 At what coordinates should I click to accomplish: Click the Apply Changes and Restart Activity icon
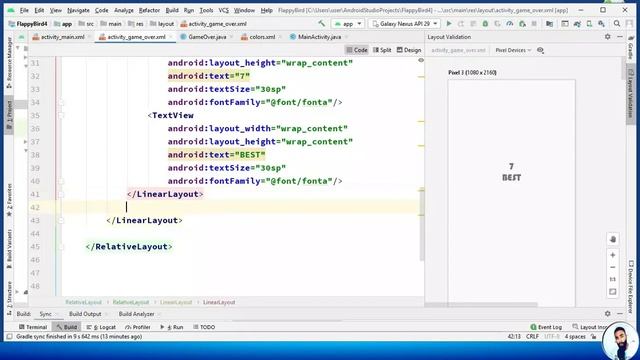click(x=461, y=24)
